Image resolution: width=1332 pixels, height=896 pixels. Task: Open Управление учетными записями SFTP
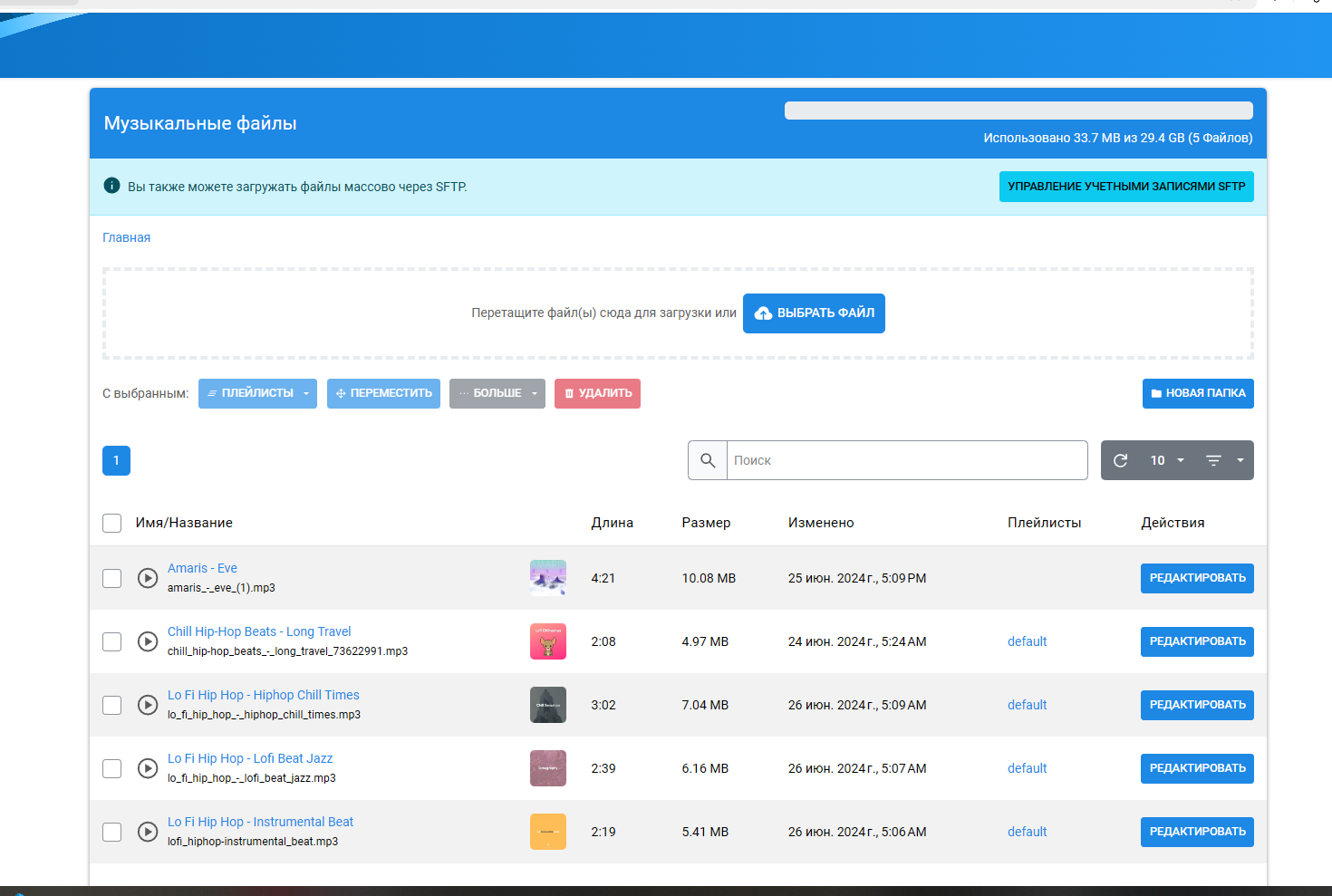point(1125,187)
